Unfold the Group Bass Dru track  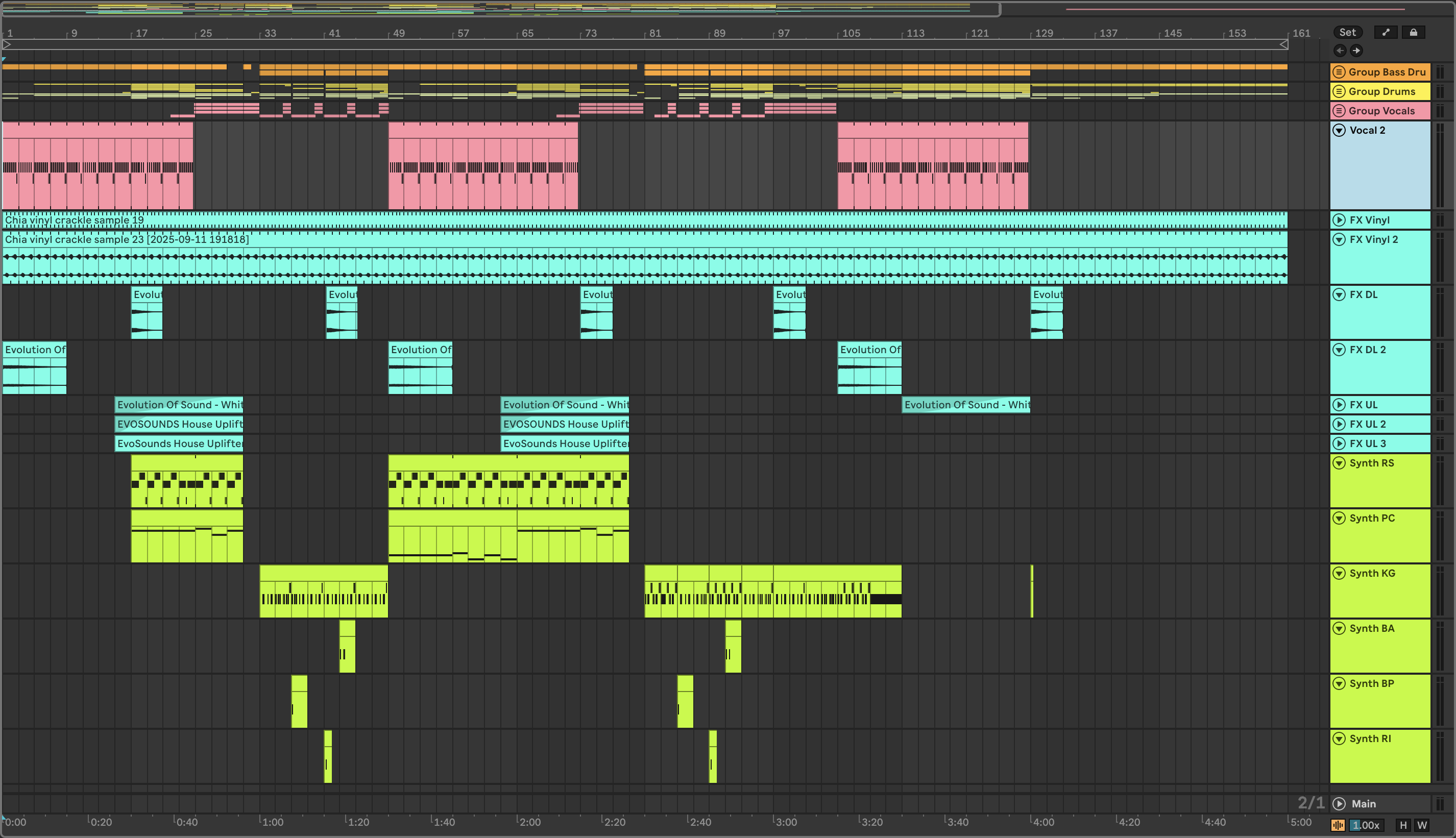click(x=1339, y=72)
